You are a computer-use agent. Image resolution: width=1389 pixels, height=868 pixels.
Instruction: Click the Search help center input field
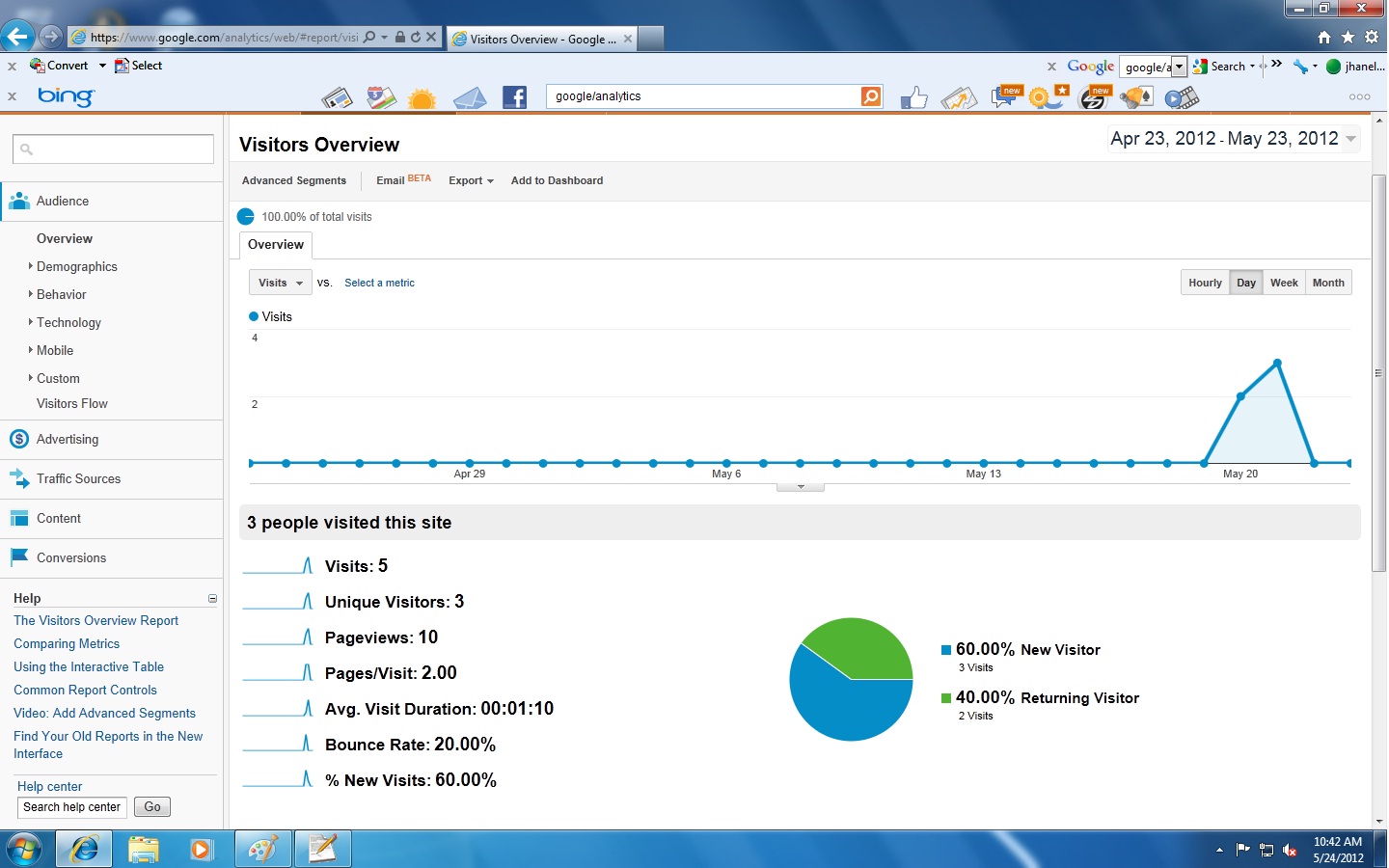(72, 807)
